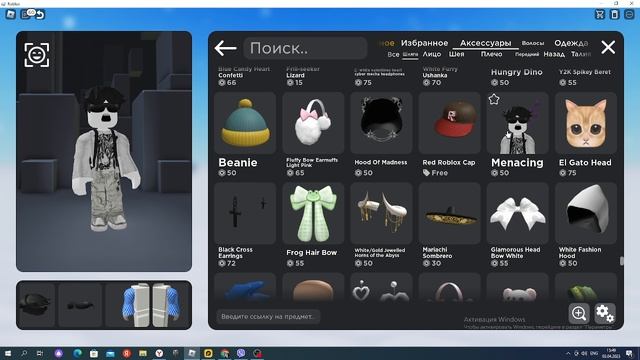Pick the El Gato Head item
Screen dimensions: 640x360
tap(586, 123)
